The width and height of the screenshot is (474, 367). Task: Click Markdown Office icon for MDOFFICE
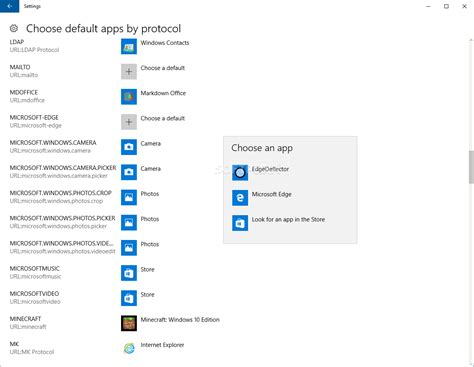[x=129, y=97]
